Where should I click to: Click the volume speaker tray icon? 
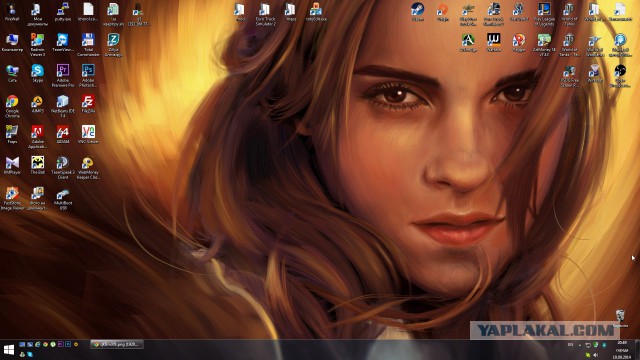pyautogui.click(x=596, y=355)
